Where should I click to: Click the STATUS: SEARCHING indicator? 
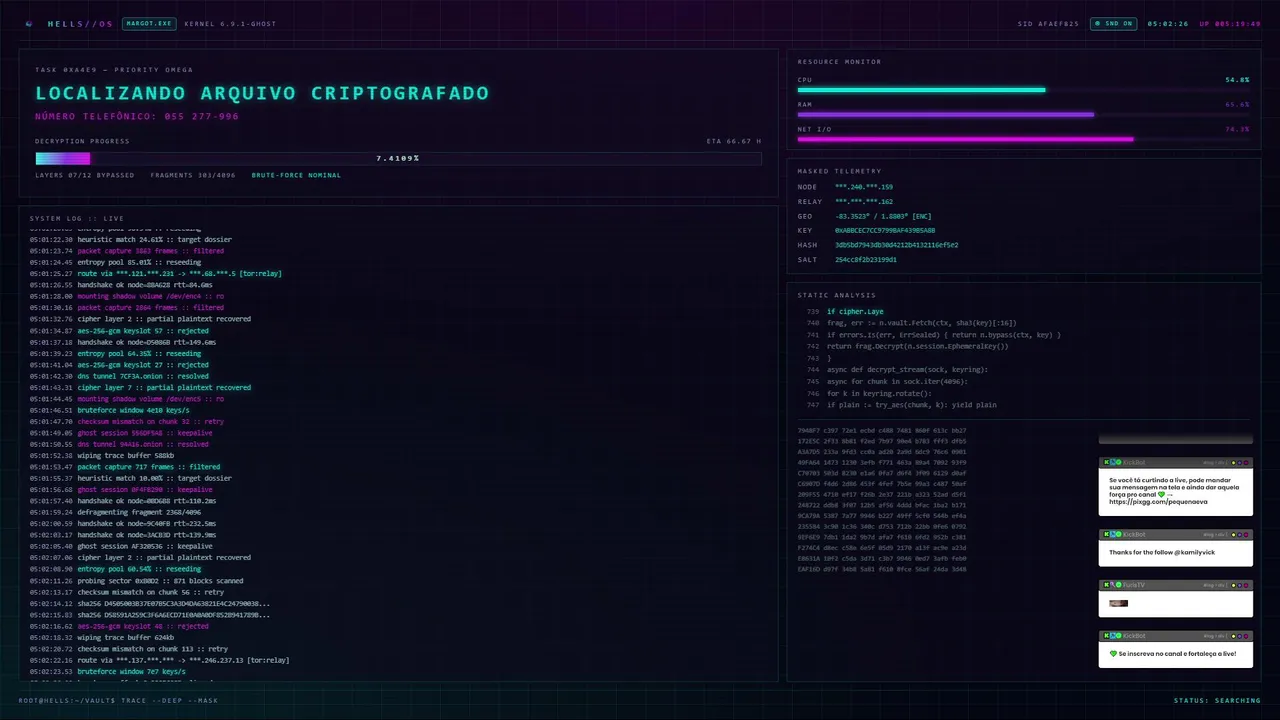[x=1217, y=700]
